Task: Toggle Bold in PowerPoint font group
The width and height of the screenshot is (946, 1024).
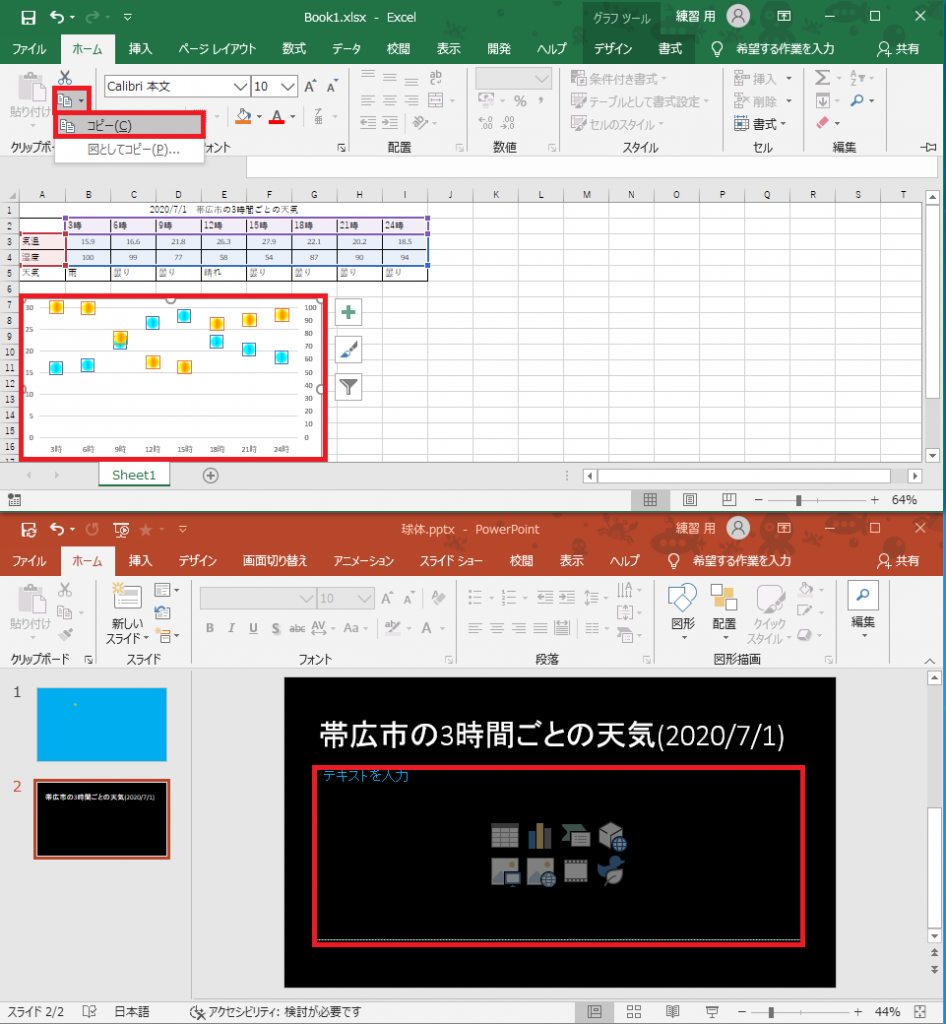Action: click(210, 628)
